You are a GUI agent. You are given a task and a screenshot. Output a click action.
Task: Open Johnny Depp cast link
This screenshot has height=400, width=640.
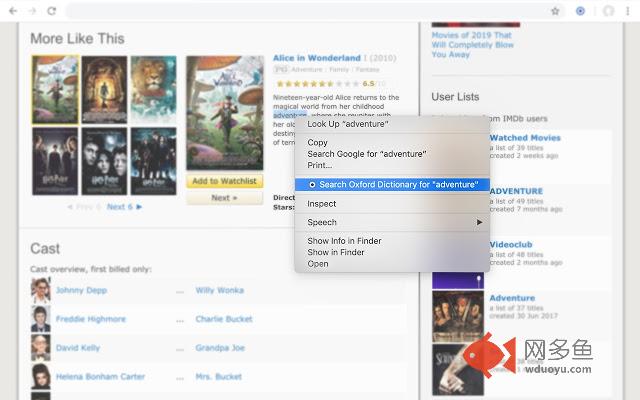coord(83,291)
